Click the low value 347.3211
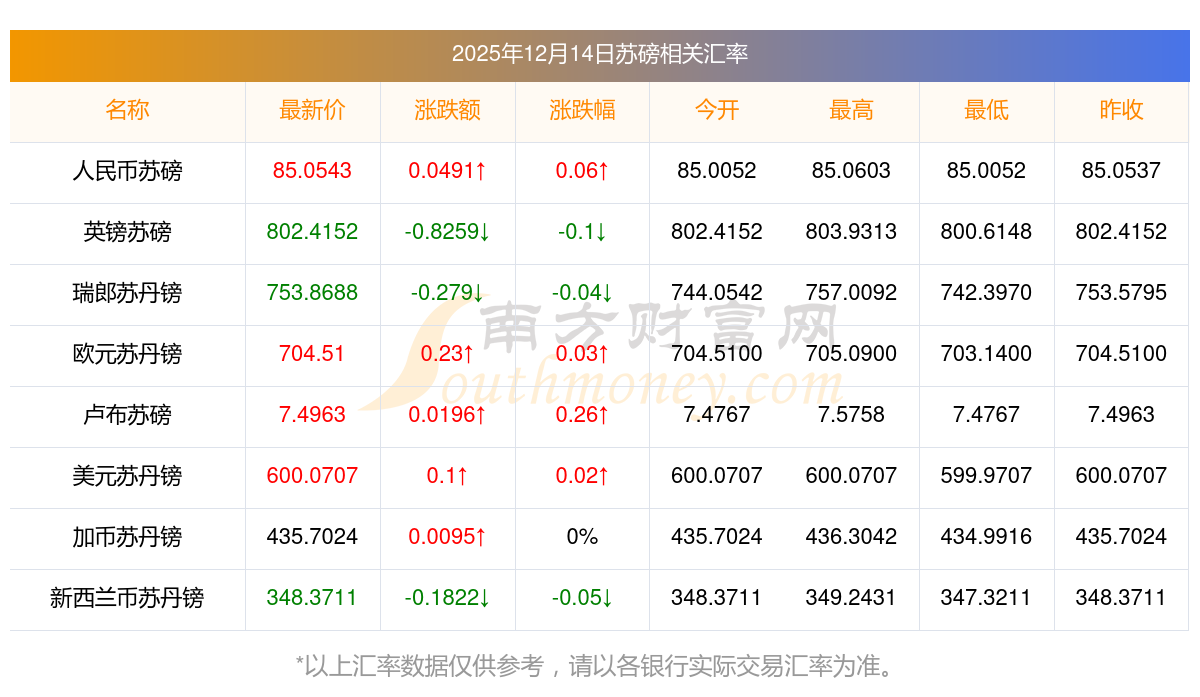Image resolution: width=1200 pixels, height=697 pixels. (x=986, y=598)
